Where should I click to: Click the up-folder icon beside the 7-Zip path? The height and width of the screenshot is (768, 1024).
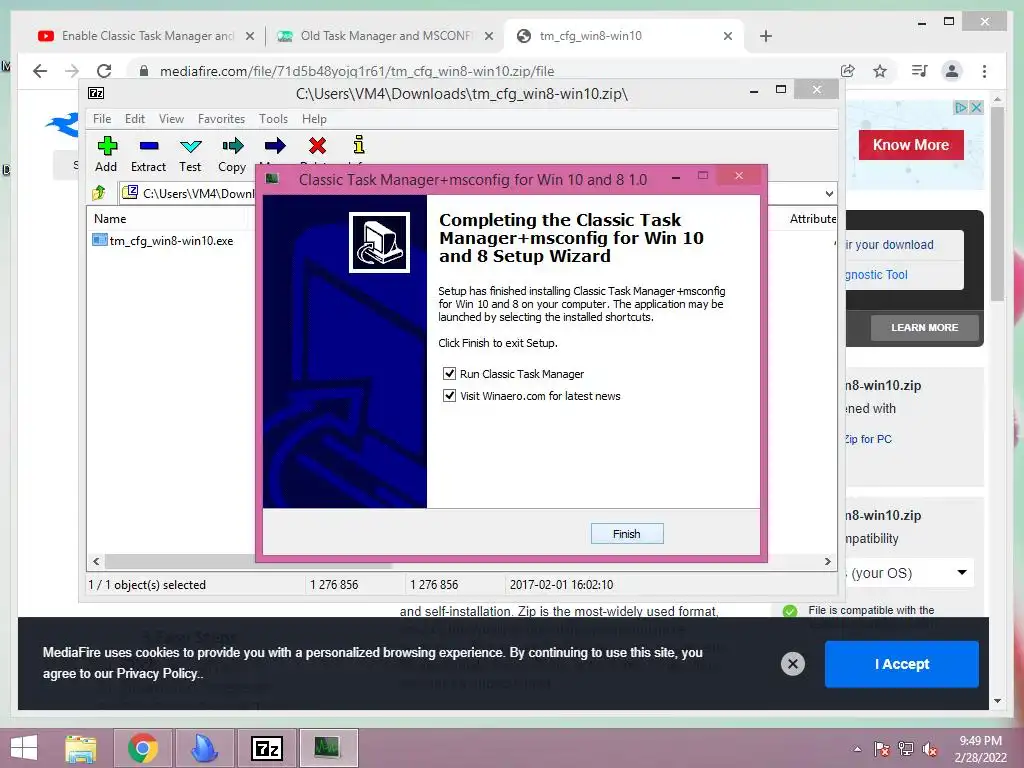pyautogui.click(x=99, y=193)
